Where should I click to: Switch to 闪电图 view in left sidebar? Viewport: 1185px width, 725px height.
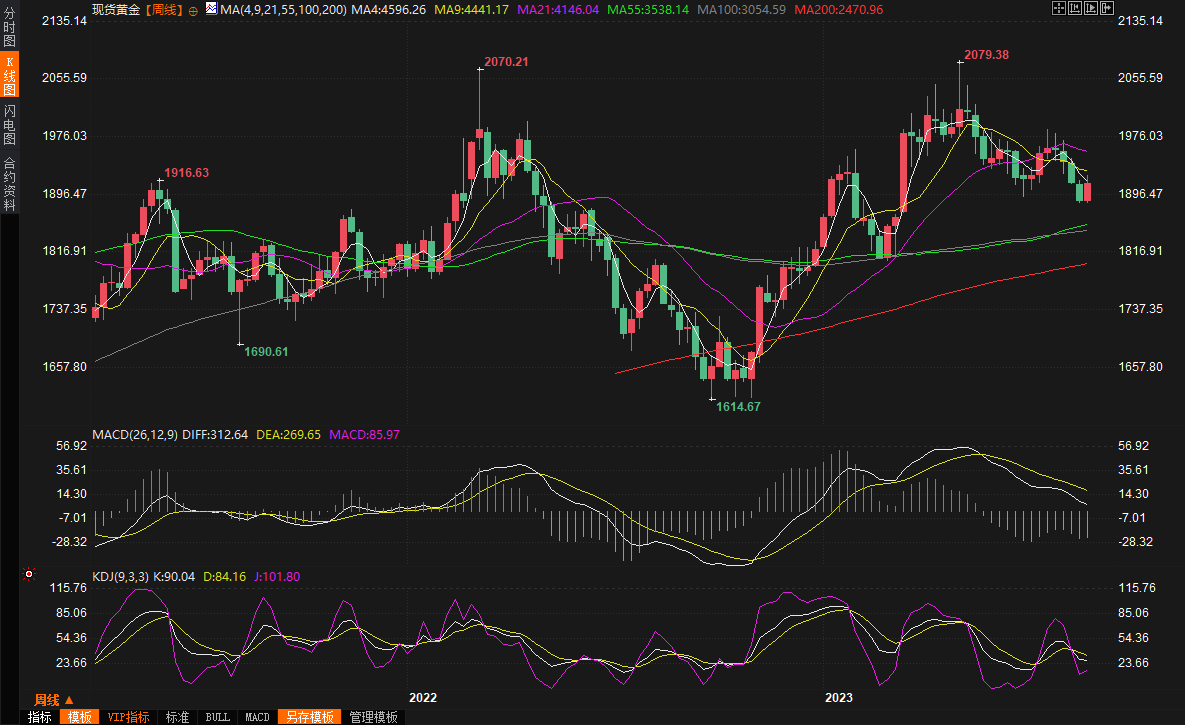(9, 124)
